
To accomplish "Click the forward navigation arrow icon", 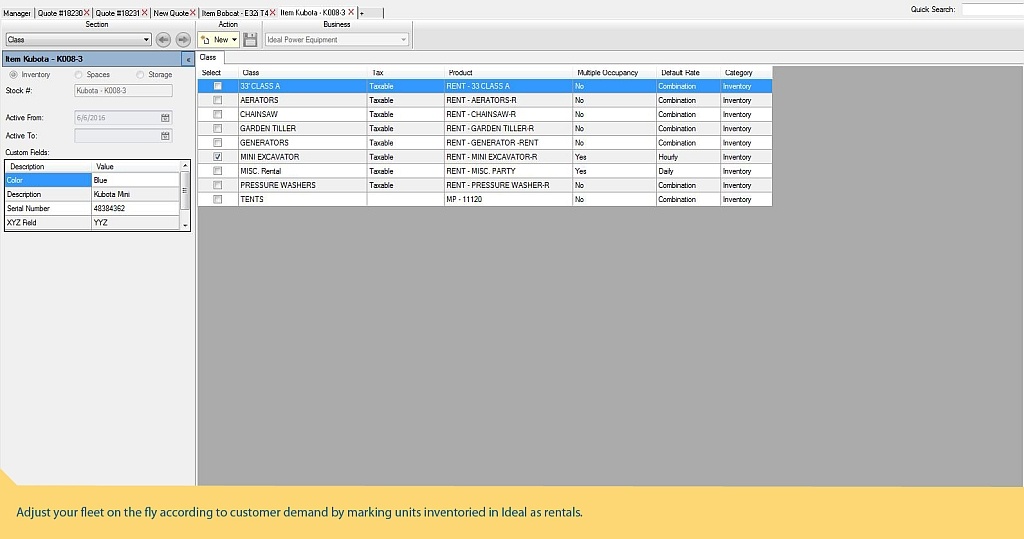I will [183, 39].
